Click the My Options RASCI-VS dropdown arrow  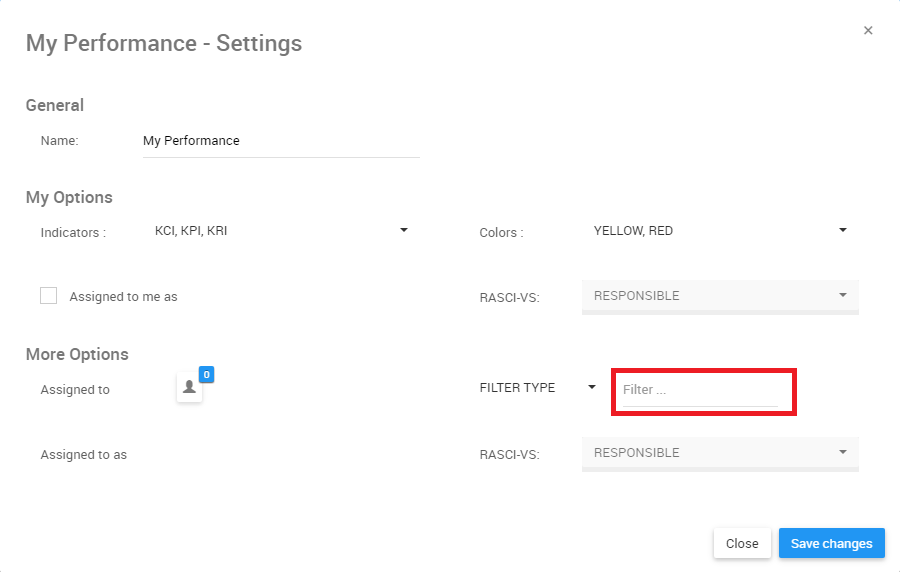843,295
